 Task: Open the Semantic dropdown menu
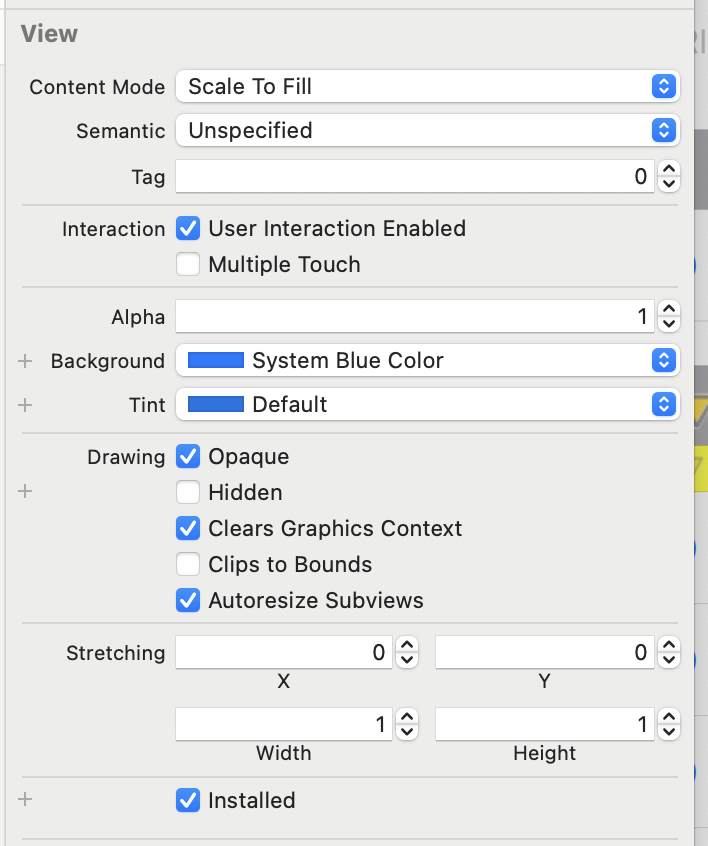(x=427, y=131)
